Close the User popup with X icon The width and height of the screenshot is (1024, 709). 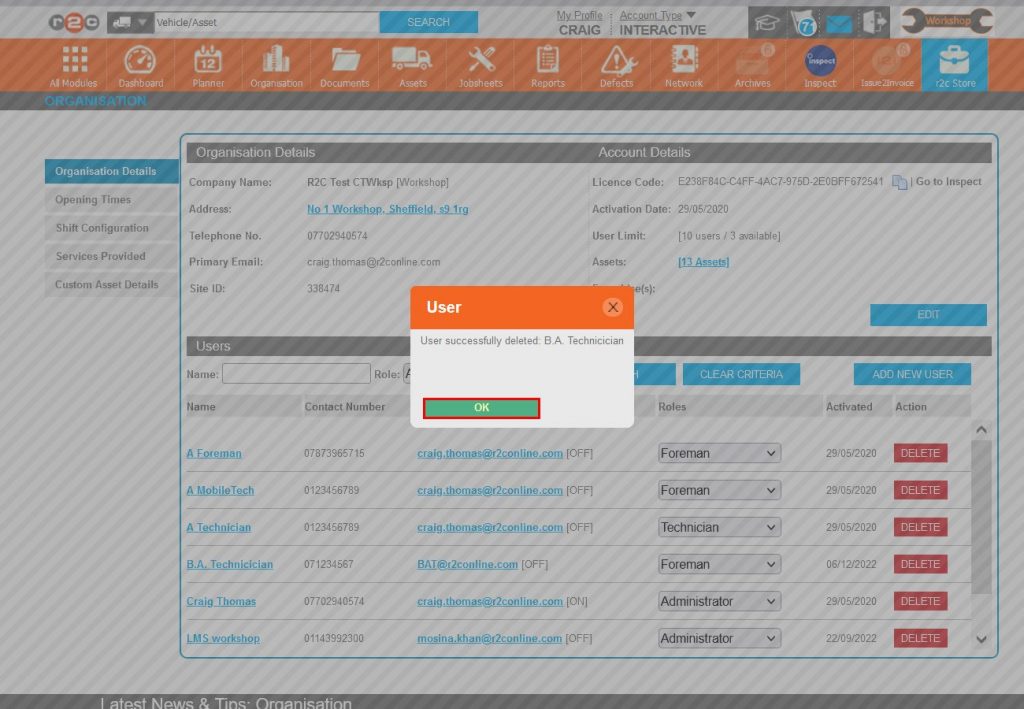click(x=613, y=307)
